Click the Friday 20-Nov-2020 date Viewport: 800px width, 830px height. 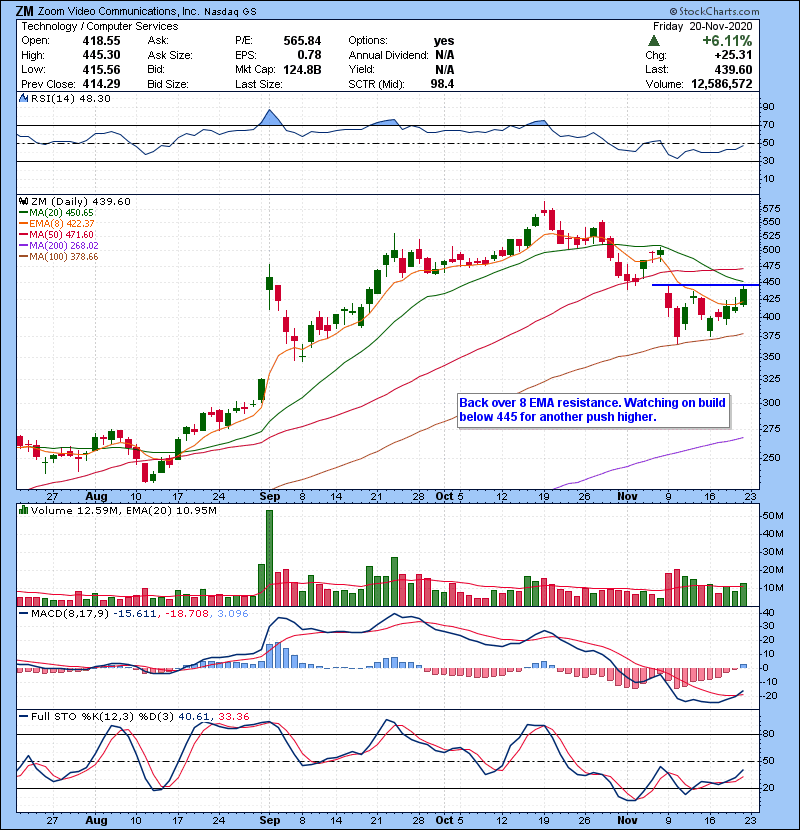703,26
